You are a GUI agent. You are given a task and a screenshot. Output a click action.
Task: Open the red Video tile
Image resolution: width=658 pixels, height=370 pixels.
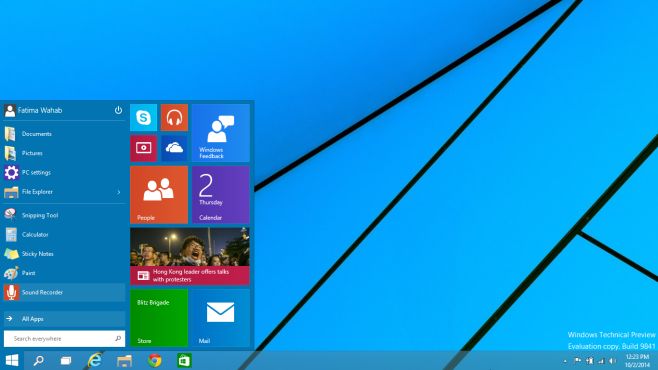pos(144,148)
